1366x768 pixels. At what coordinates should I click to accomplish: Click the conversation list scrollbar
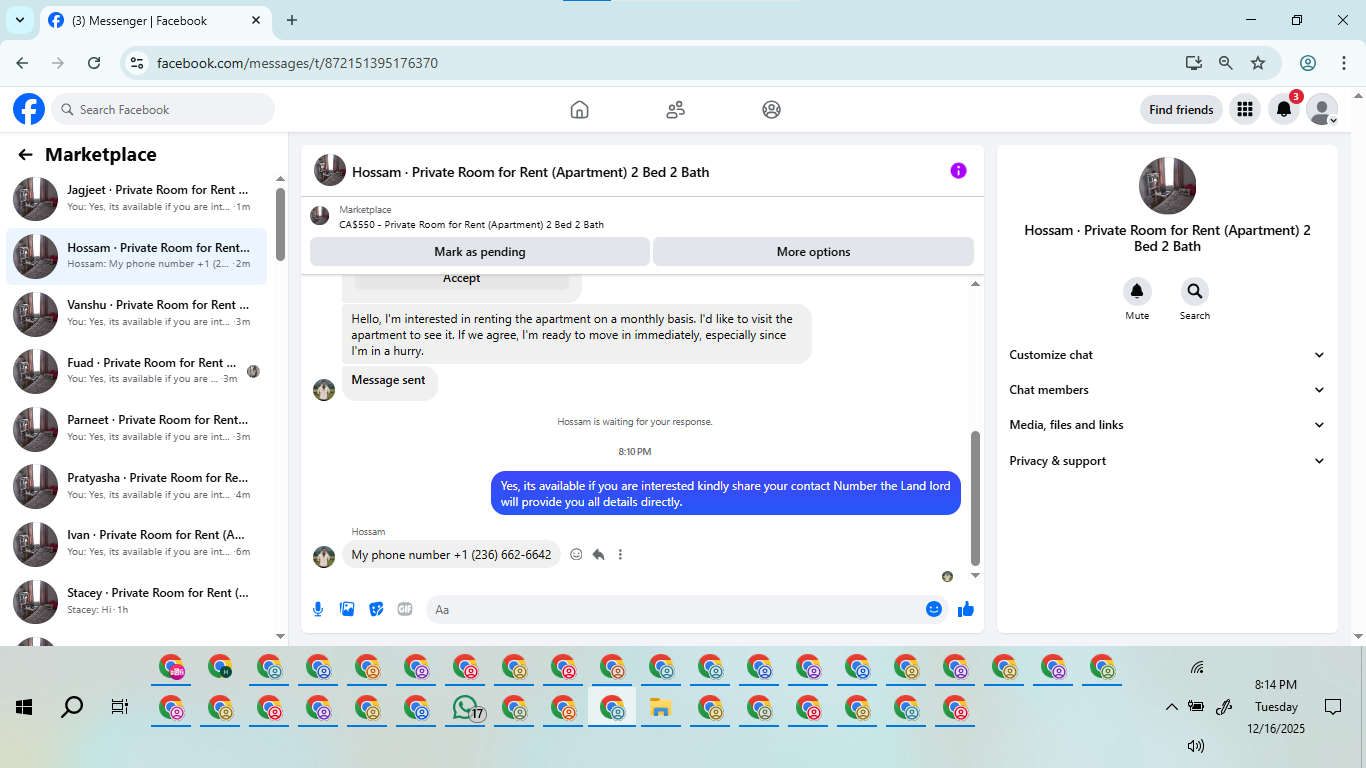tap(280, 224)
